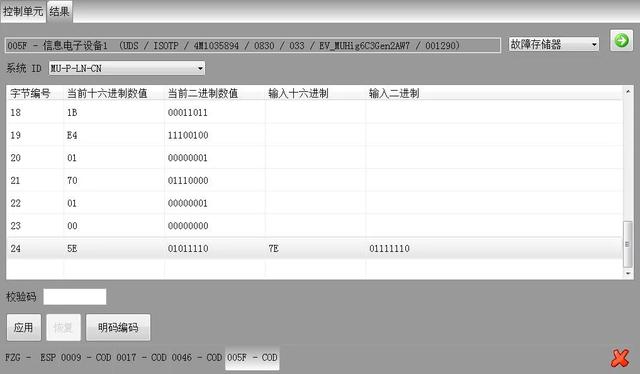The width and height of the screenshot is (640, 374).
Task: Click hex value 70
Action: tap(72, 180)
